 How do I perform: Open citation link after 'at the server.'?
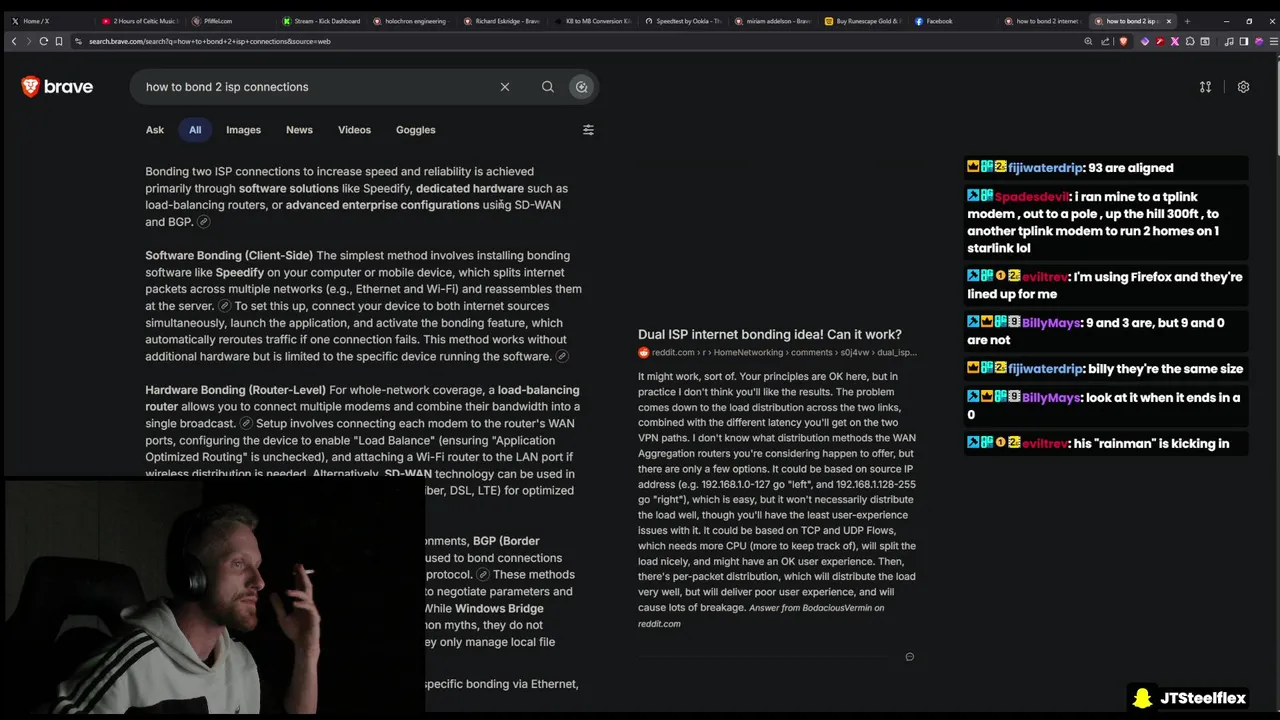(x=225, y=306)
